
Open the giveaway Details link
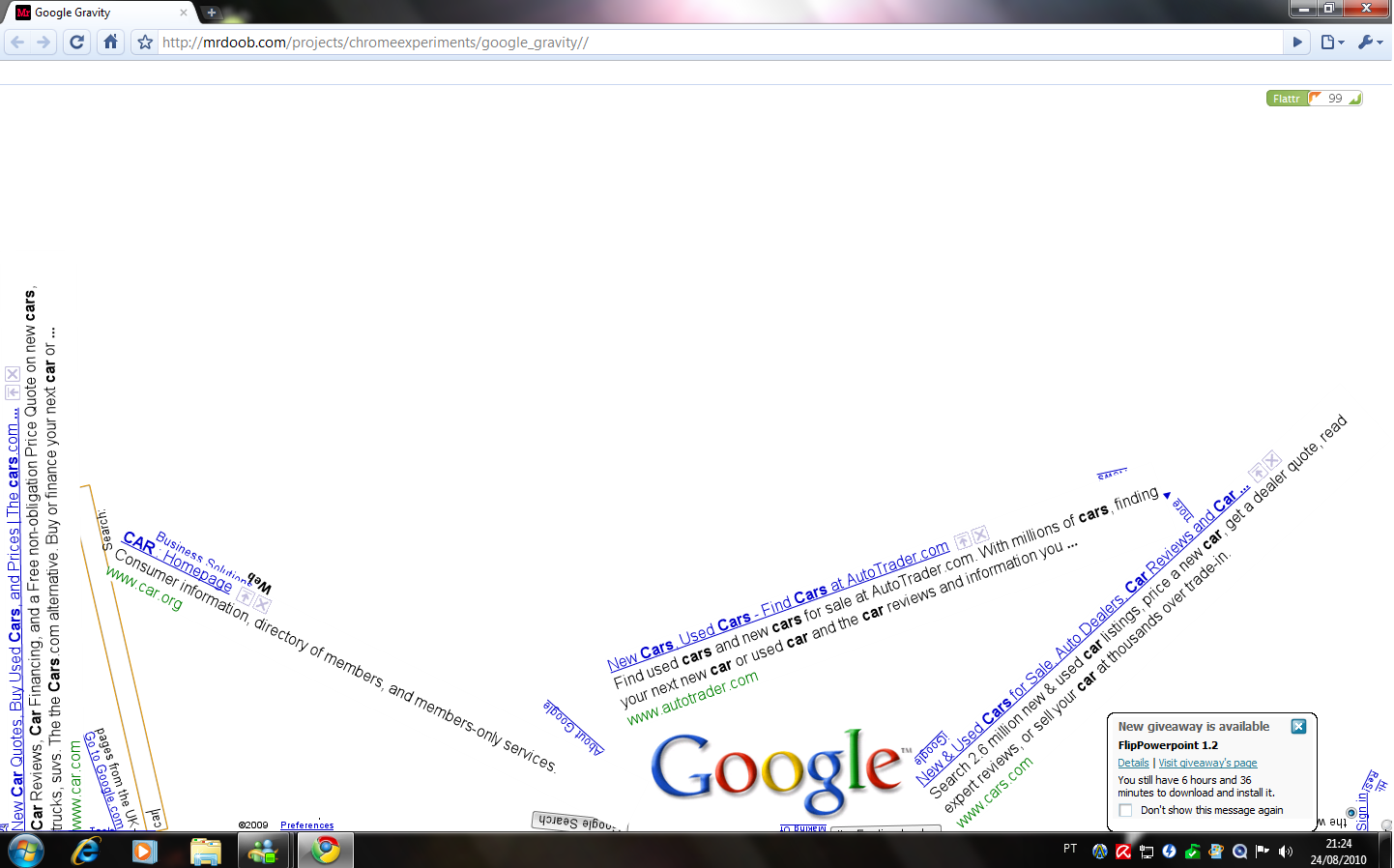click(x=1134, y=763)
